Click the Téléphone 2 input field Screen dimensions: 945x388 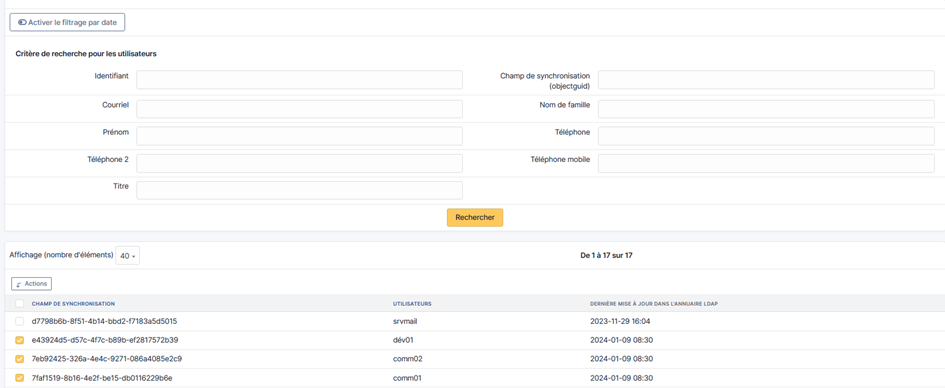300,163
